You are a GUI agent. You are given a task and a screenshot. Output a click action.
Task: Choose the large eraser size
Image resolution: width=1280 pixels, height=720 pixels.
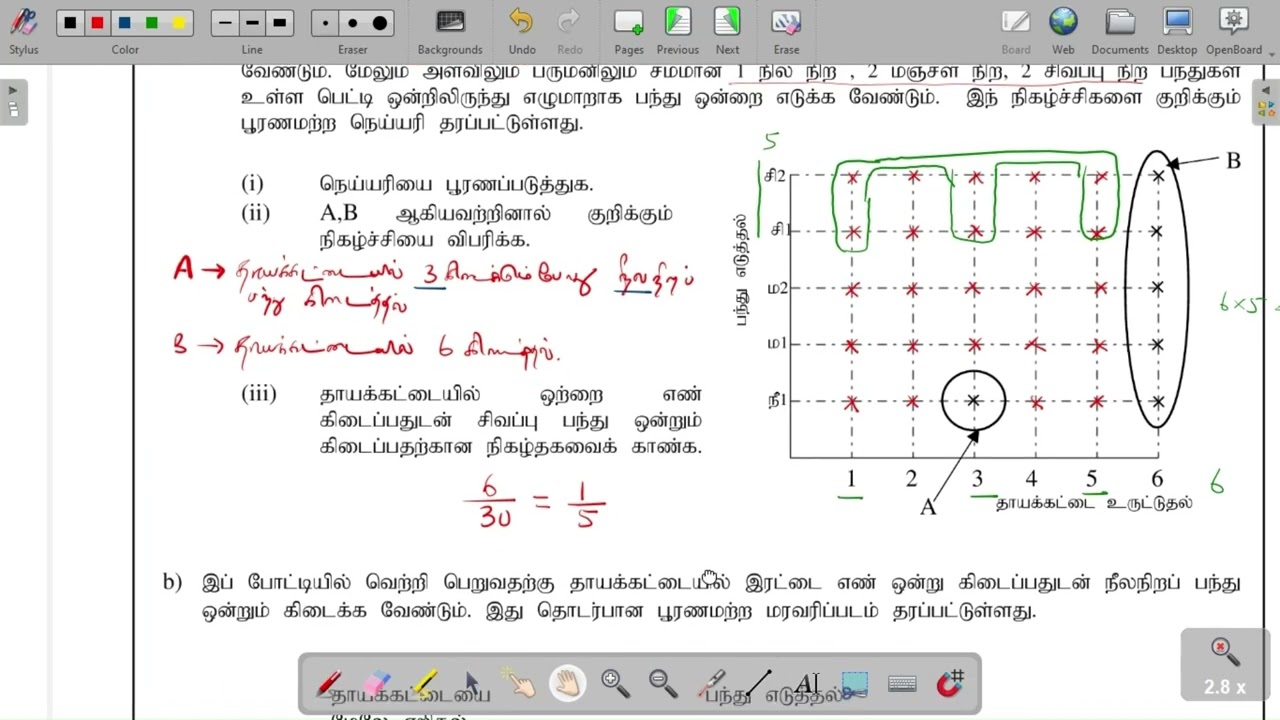coord(380,23)
